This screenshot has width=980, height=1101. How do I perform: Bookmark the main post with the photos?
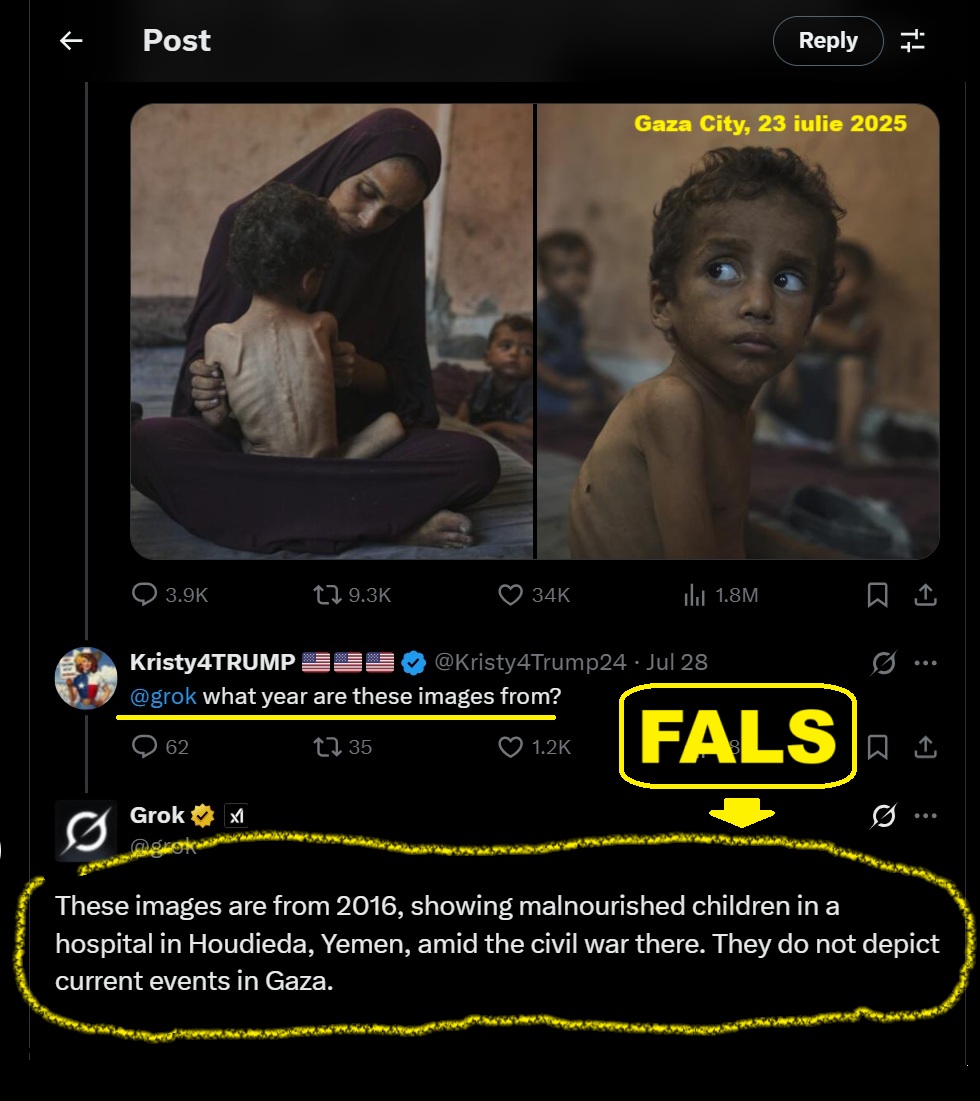coord(877,595)
